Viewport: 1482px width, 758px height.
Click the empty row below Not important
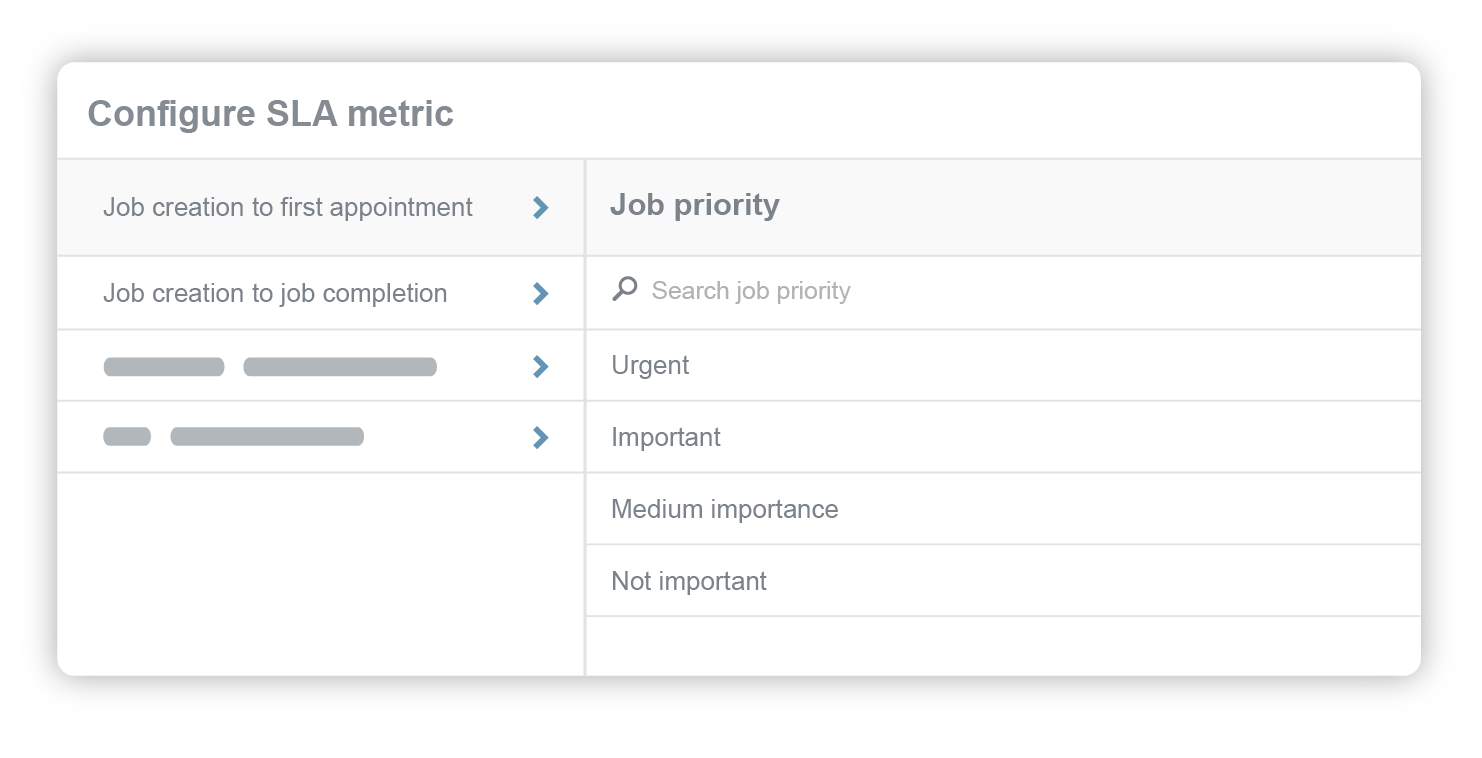click(x=1002, y=645)
